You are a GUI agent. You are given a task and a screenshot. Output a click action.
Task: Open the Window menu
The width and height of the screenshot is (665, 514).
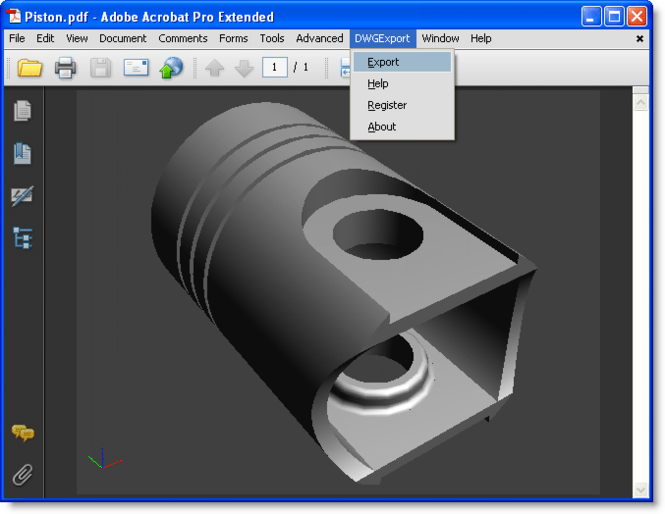pyautogui.click(x=440, y=38)
